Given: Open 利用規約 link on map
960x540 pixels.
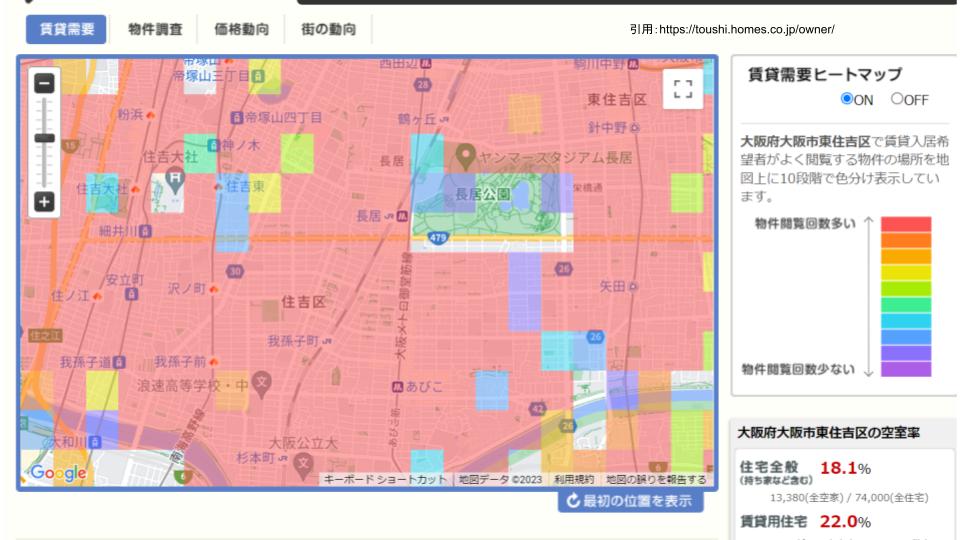Looking at the screenshot, I should pos(574,479).
